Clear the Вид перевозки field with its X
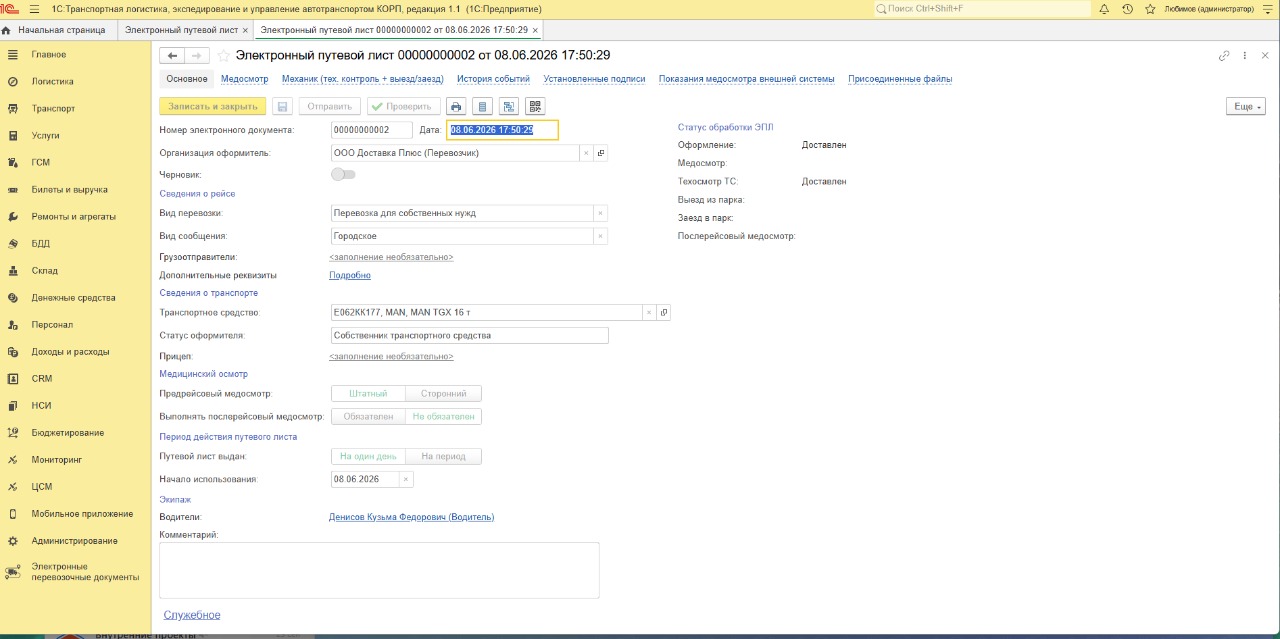The width and height of the screenshot is (1280, 639). (x=600, y=213)
